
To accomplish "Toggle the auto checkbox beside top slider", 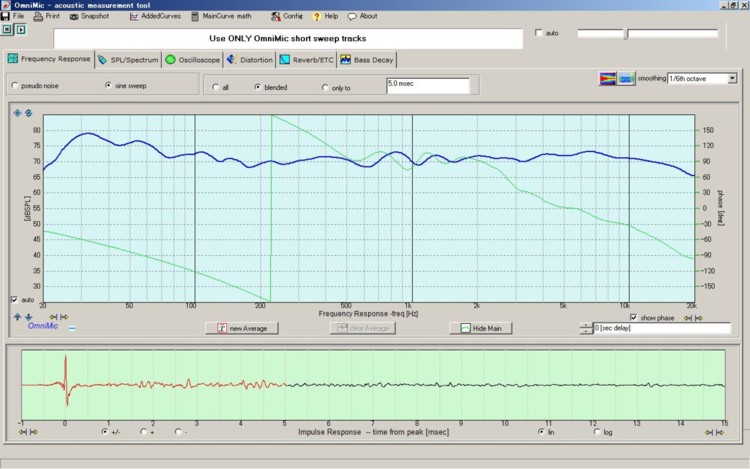I will (539, 33).
